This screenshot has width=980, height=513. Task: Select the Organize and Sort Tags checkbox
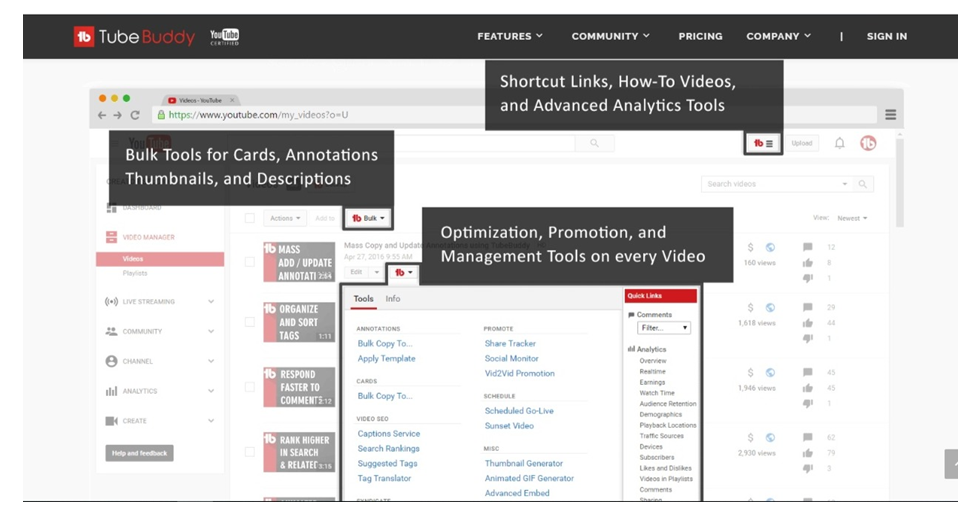point(249,322)
